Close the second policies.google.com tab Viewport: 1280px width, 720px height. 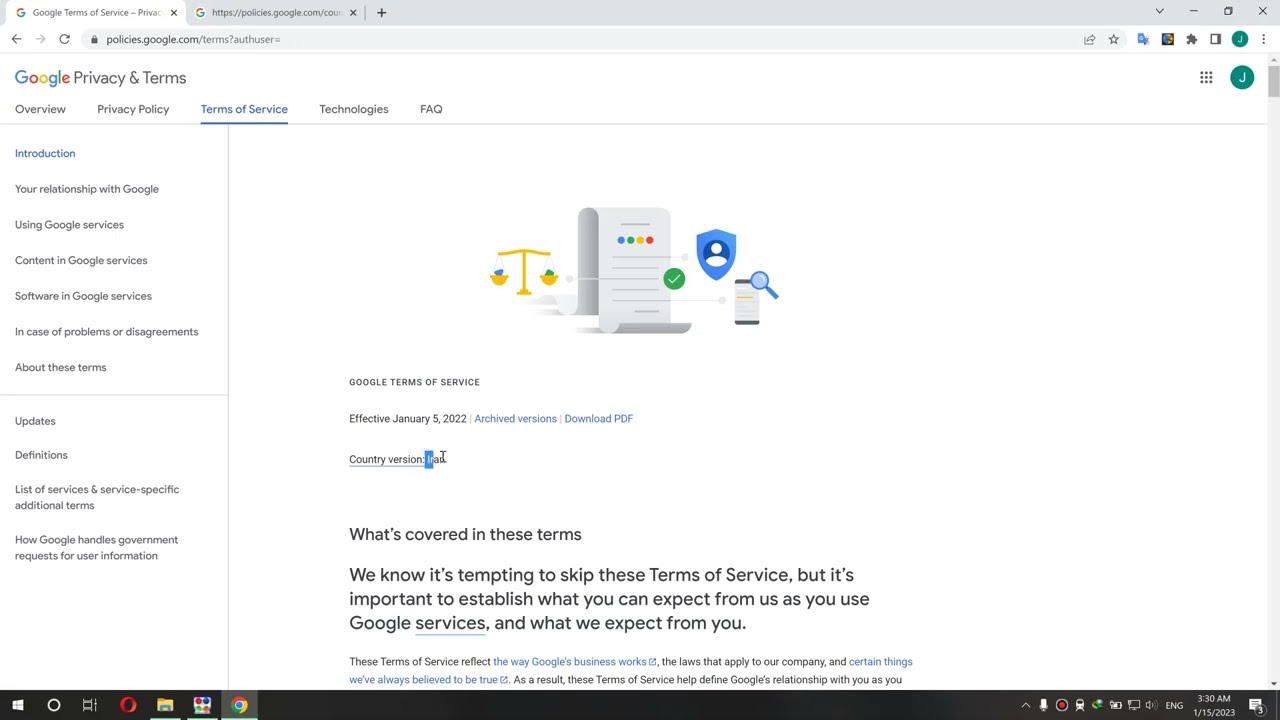point(353,13)
